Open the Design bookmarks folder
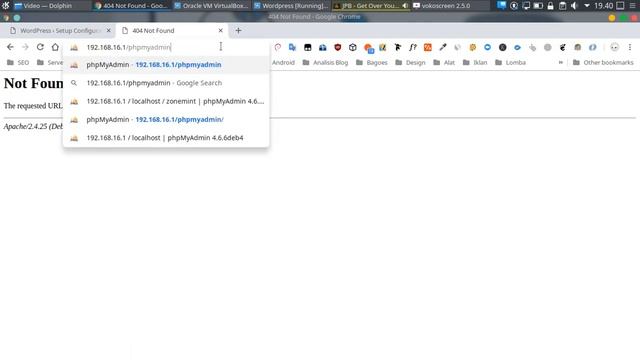Image resolution: width=640 pixels, height=360 pixels. coord(410,62)
